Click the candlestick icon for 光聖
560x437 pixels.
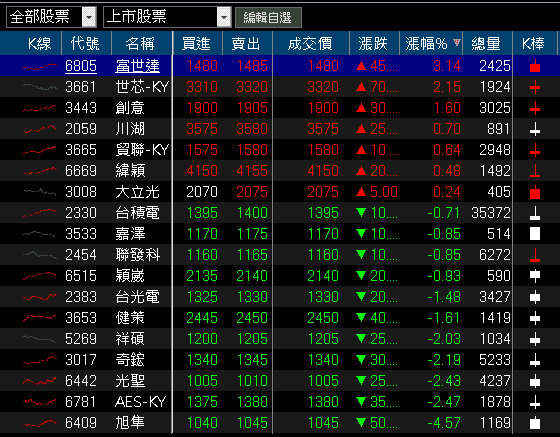click(x=535, y=381)
